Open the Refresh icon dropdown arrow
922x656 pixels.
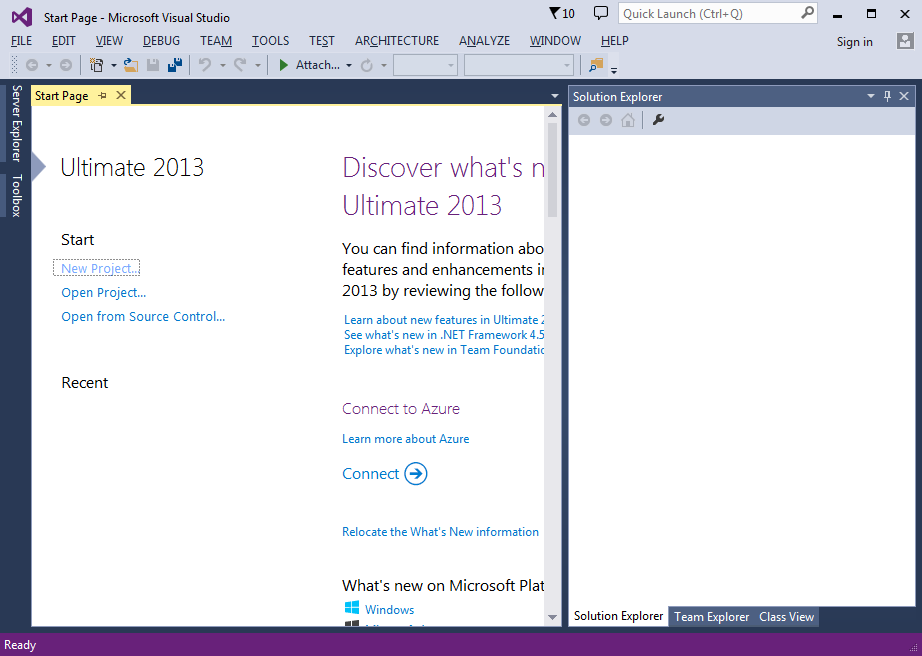pos(383,65)
